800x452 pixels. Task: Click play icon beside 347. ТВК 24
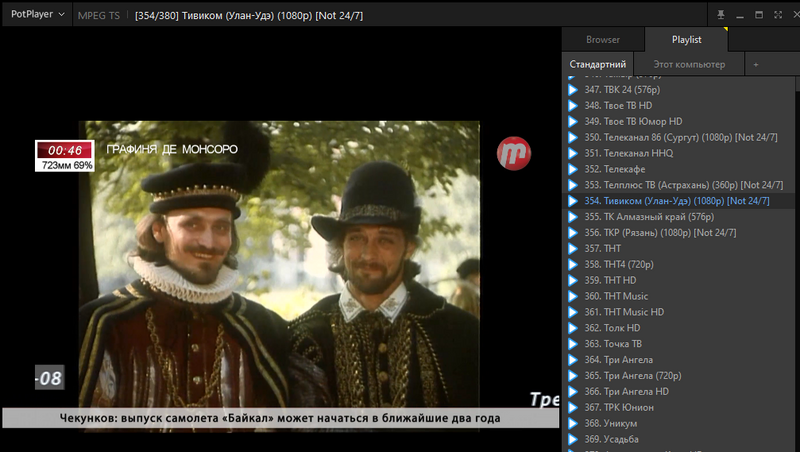pyautogui.click(x=573, y=89)
